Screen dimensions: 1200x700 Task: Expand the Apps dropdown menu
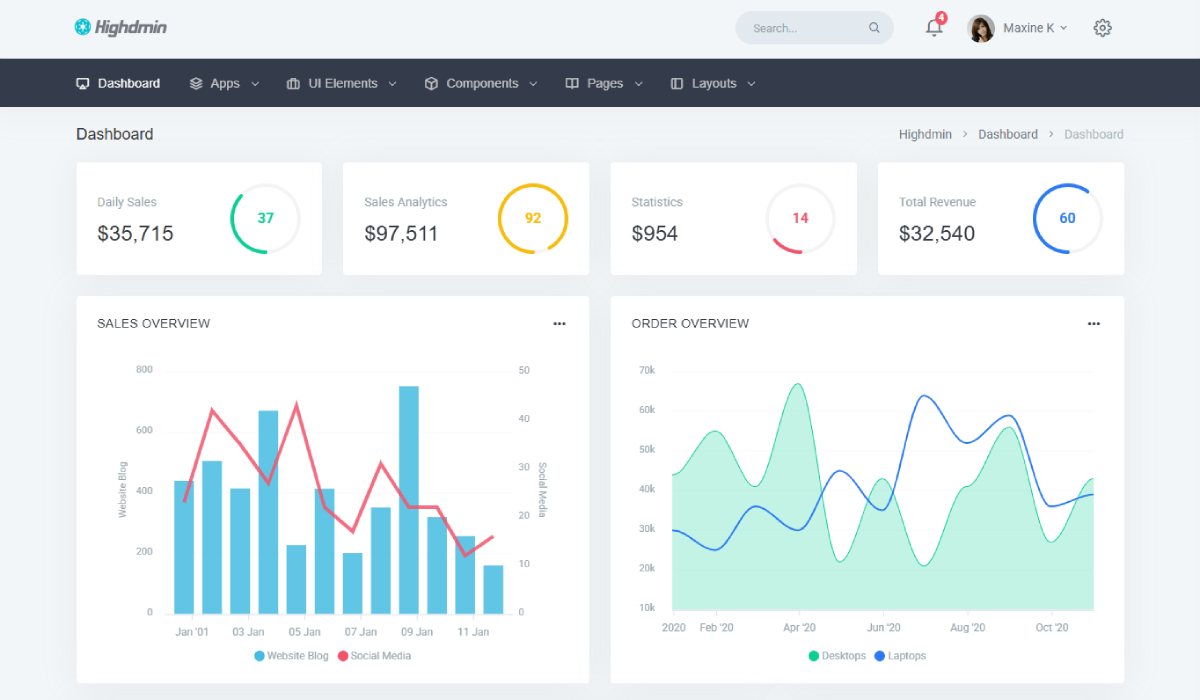pyautogui.click(x=225, y=84)
